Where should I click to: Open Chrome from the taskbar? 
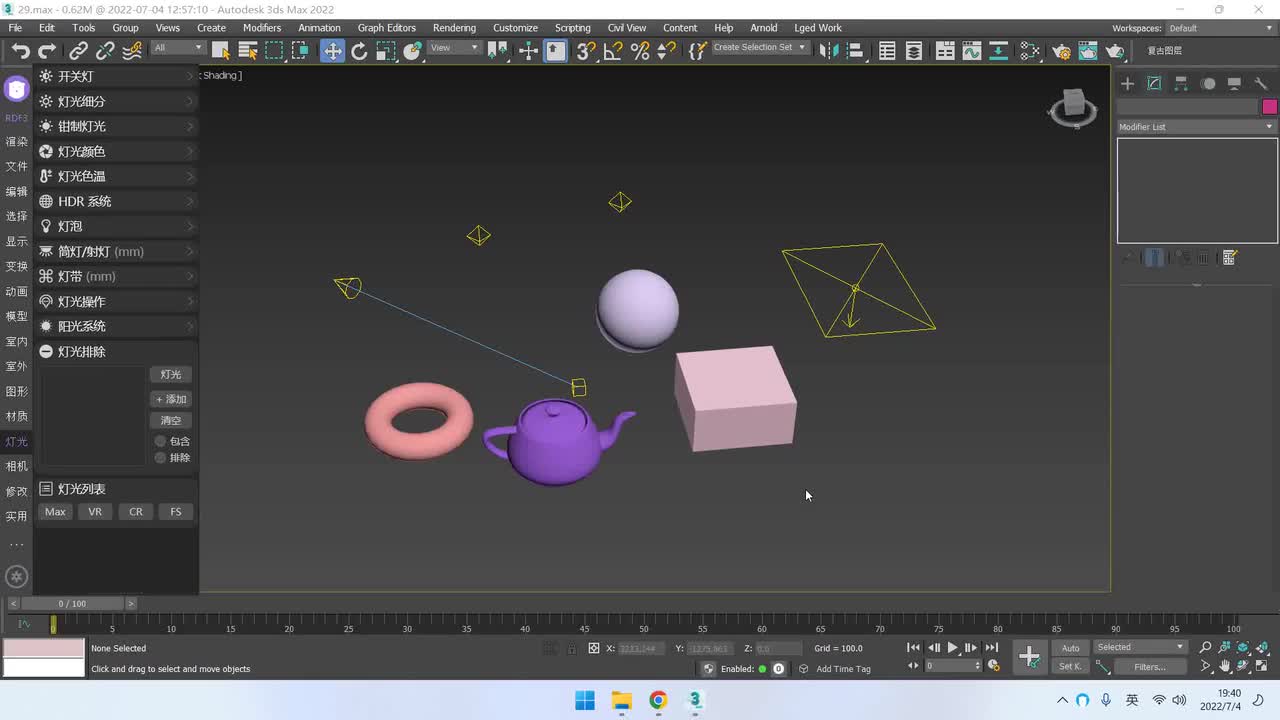click(x=658, y=700)
